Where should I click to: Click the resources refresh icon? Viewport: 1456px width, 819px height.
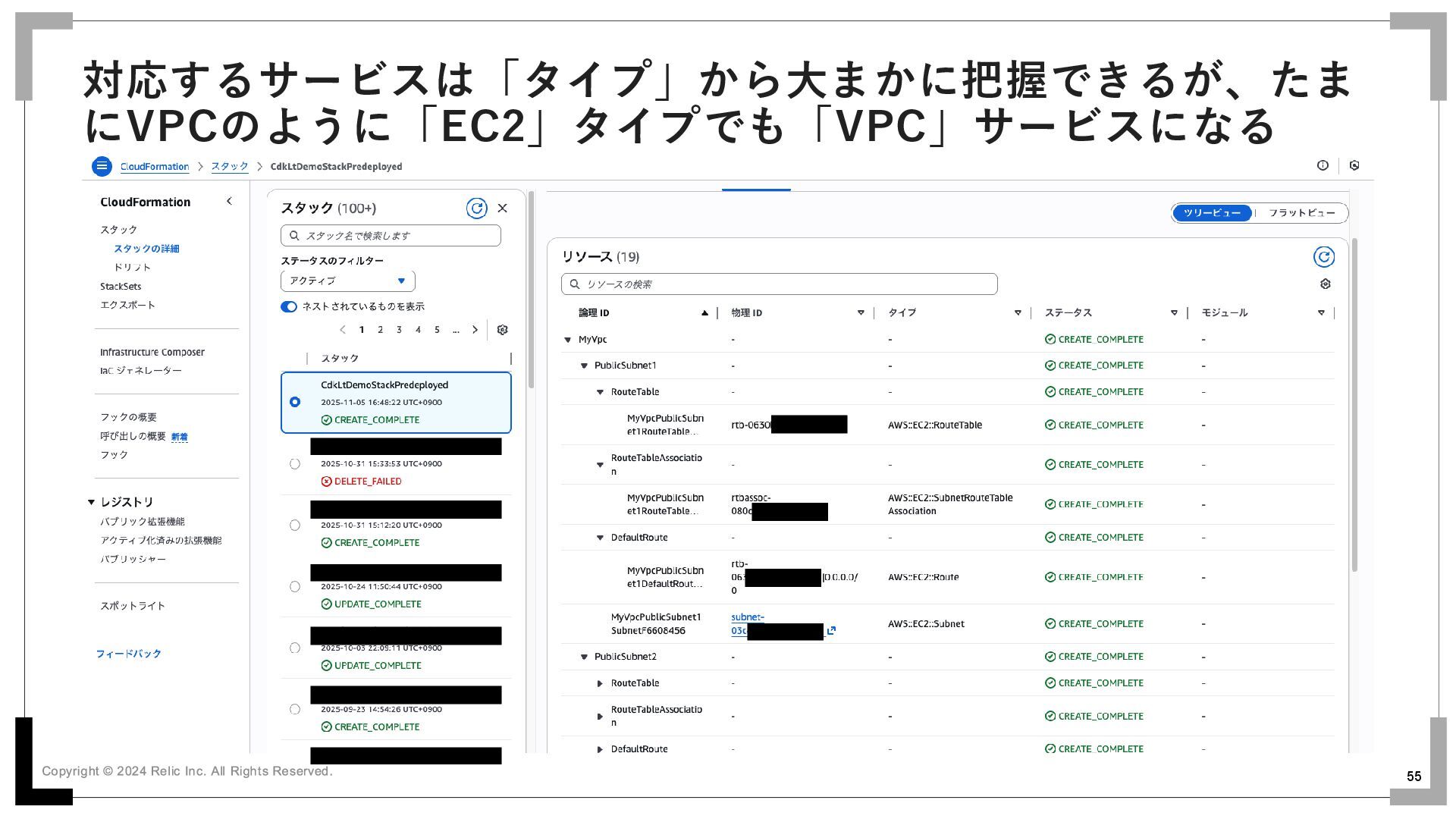1323,257
